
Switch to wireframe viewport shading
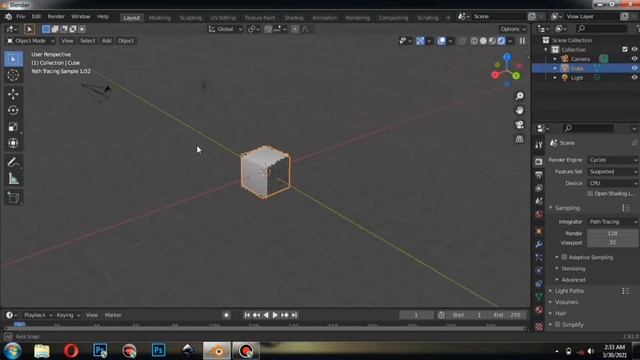tap(474, 41)
